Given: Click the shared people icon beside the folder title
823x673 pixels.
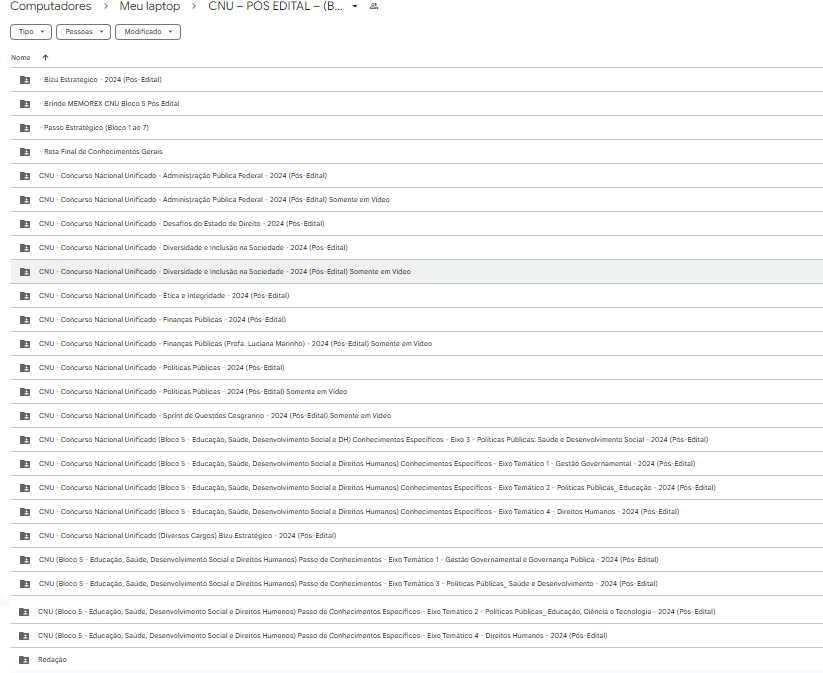Looking at the screenshot, I should coord(374,6).
